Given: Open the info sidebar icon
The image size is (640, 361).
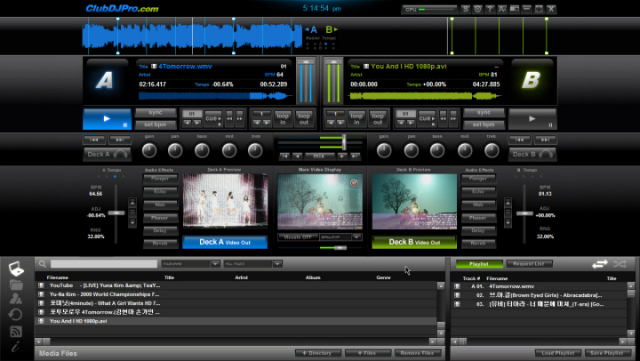Looking at the screenshot, I should [x=15, y=347].
